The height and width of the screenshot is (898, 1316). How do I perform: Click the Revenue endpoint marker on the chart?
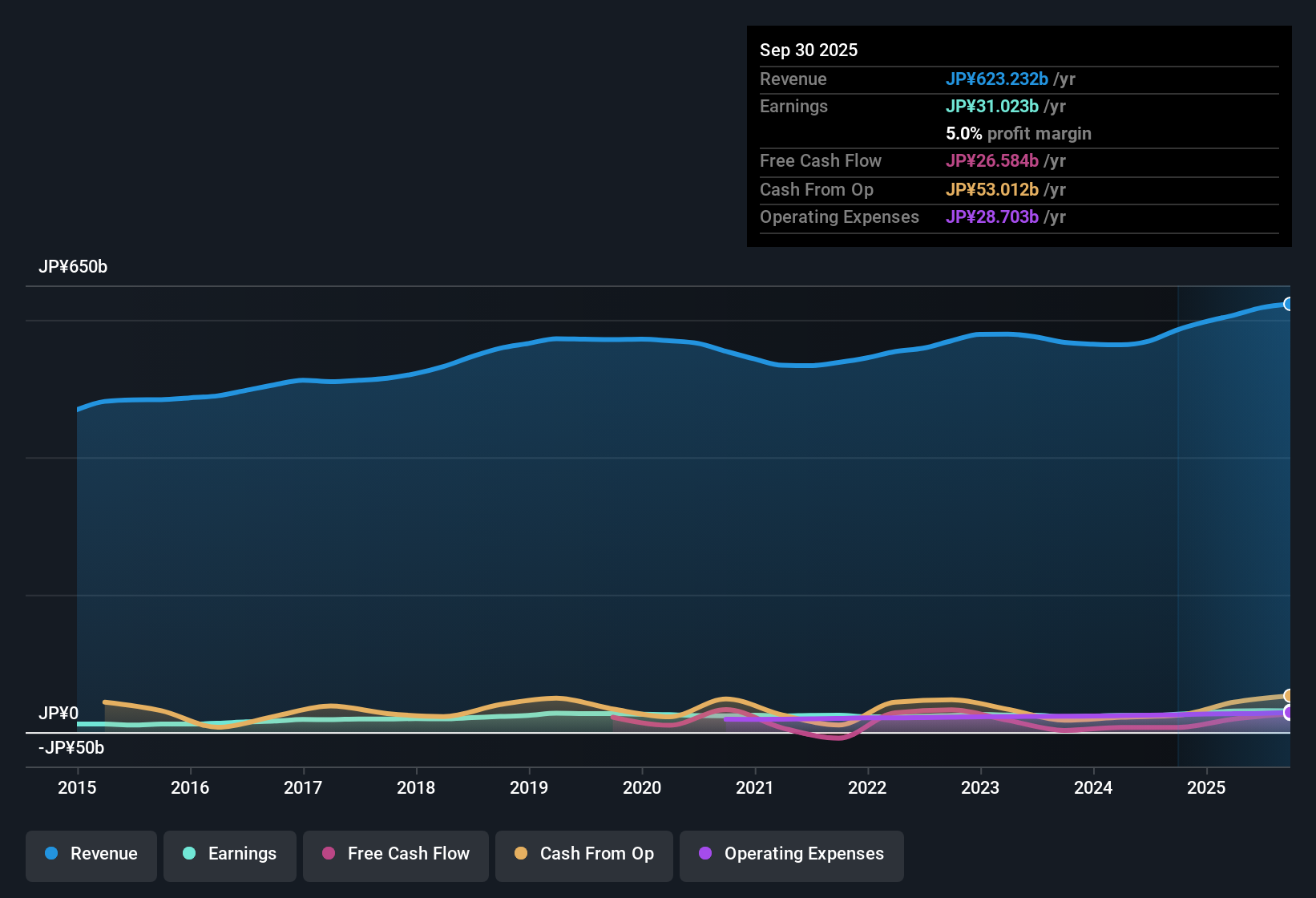(1289, 305)
